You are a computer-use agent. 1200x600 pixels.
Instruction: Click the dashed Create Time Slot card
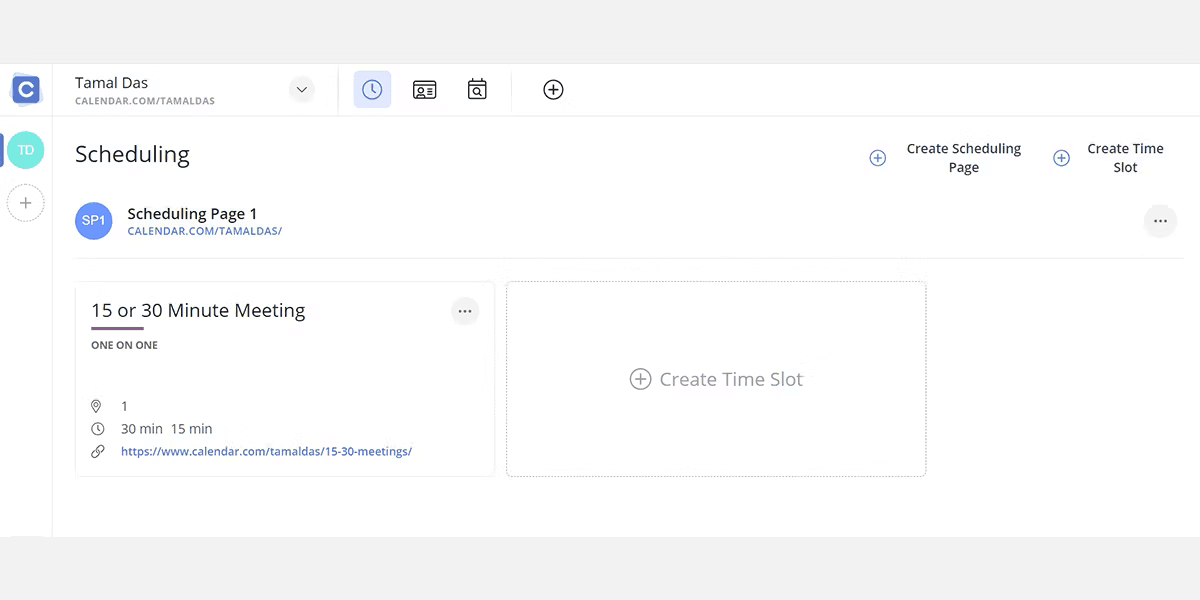click(716, 379)
